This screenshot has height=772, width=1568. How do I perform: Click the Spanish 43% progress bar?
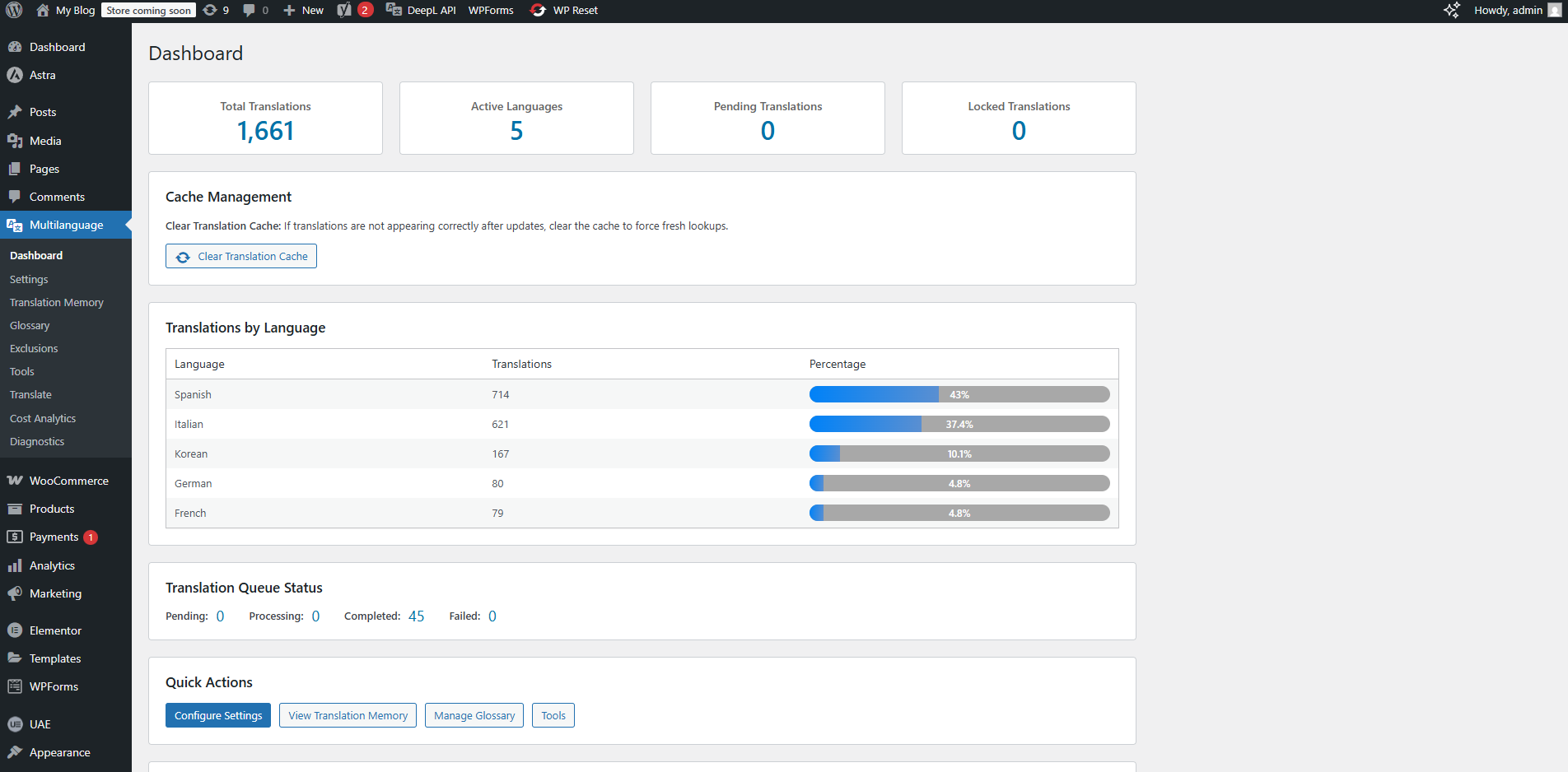point(959,395)
